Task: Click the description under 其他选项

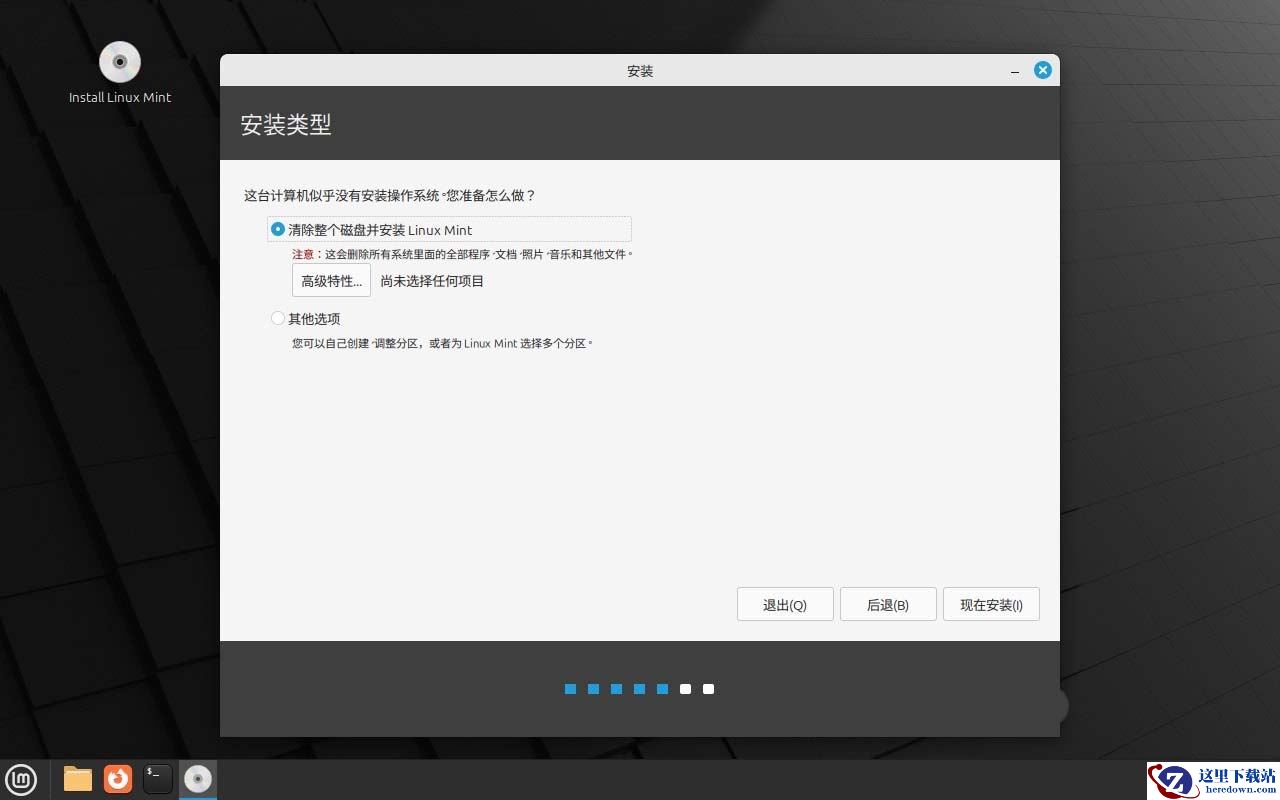Action: click(442, 343)
